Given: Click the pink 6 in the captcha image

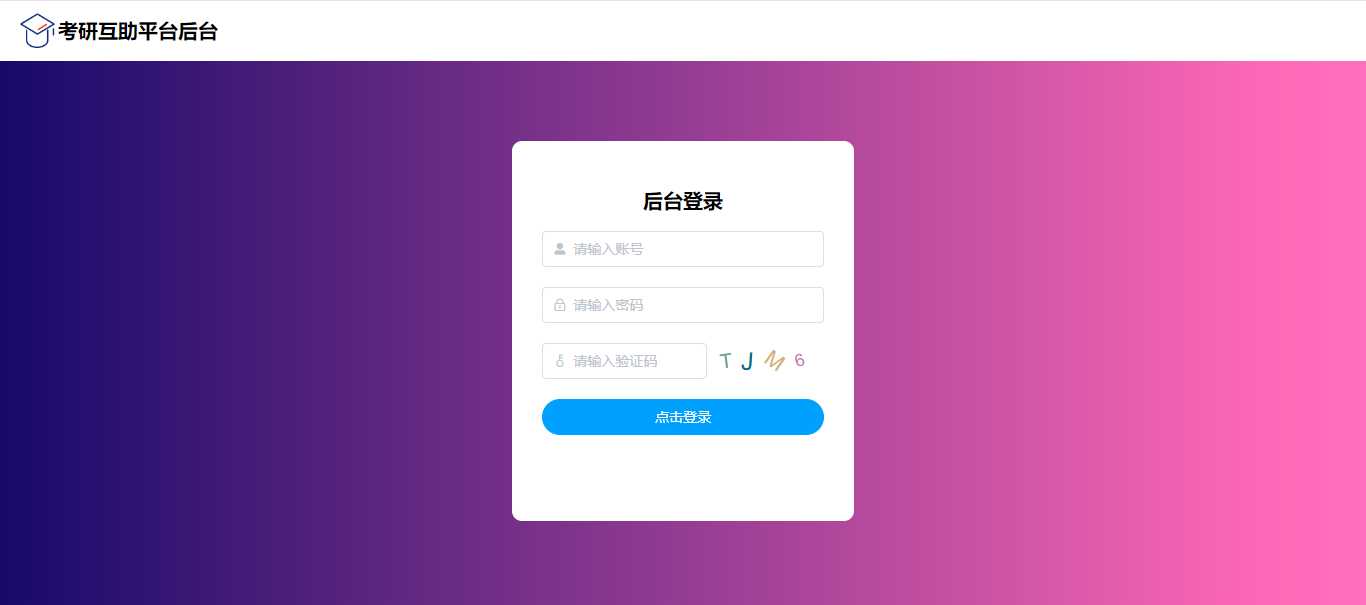Looking at the screenshot, I should pyautogui.click(x=799, y=361).
